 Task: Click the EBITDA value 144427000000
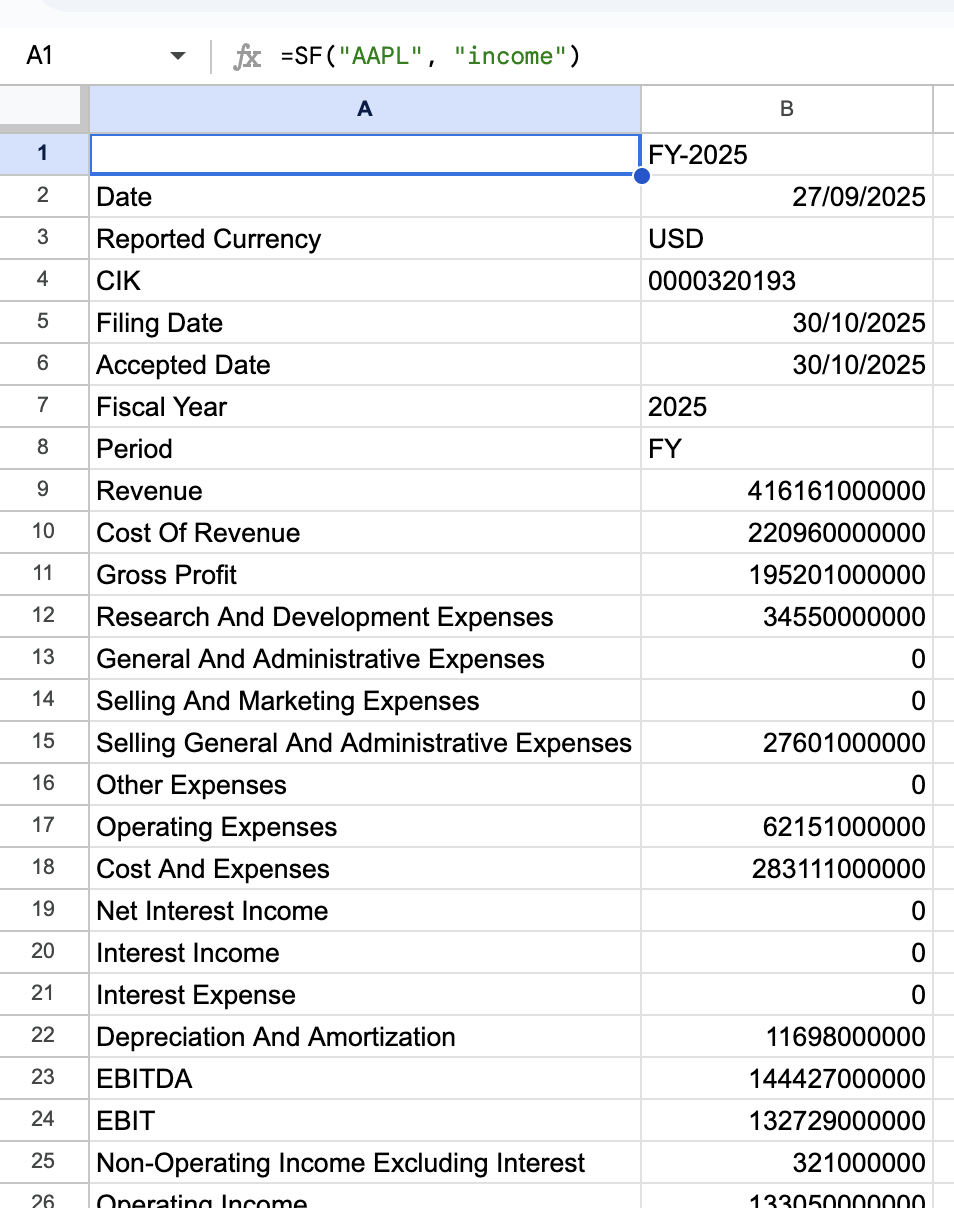(786, 1078)
